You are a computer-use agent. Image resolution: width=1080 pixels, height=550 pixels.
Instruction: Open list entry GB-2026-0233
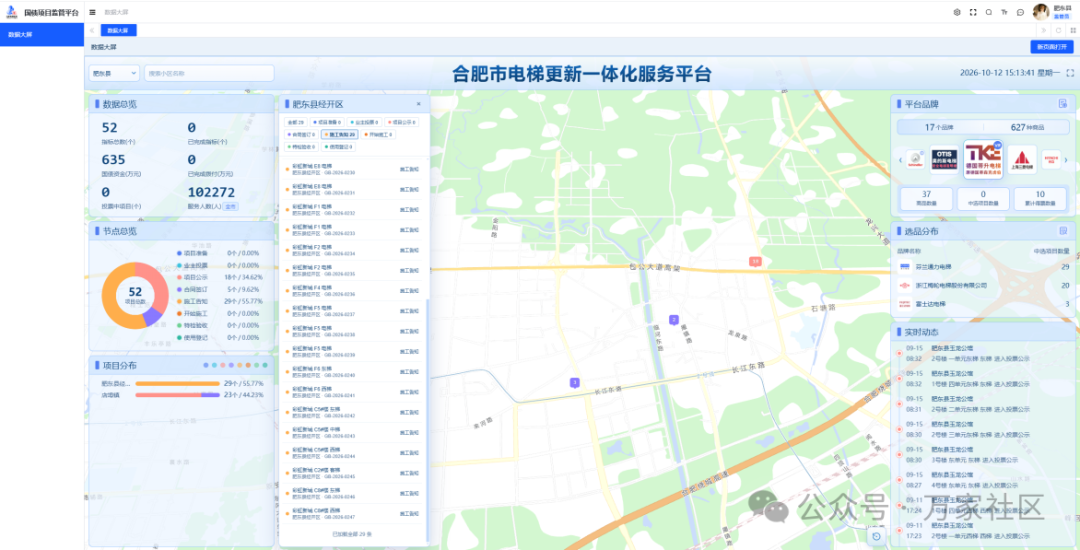pos(352,230)
